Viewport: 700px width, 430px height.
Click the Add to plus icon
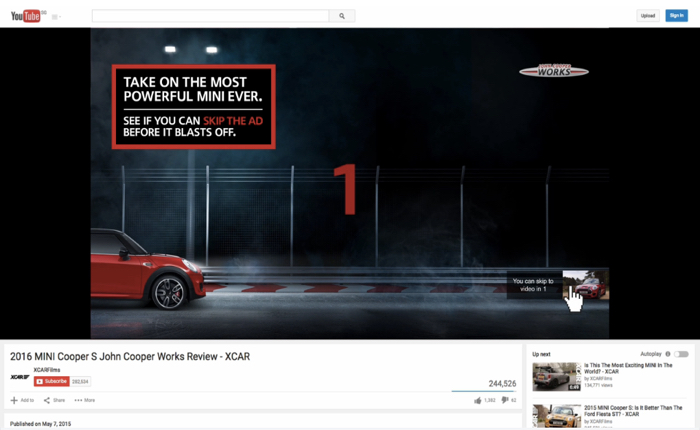pyautogui.click(x=14, y=400)
